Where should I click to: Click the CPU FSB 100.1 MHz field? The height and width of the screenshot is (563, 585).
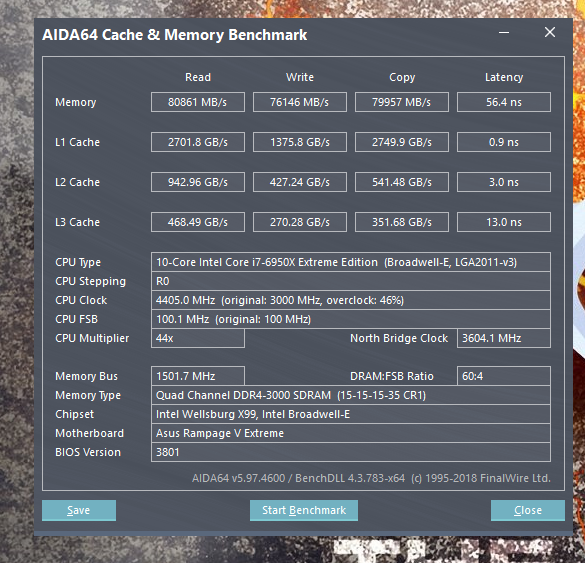coord(351,319)
